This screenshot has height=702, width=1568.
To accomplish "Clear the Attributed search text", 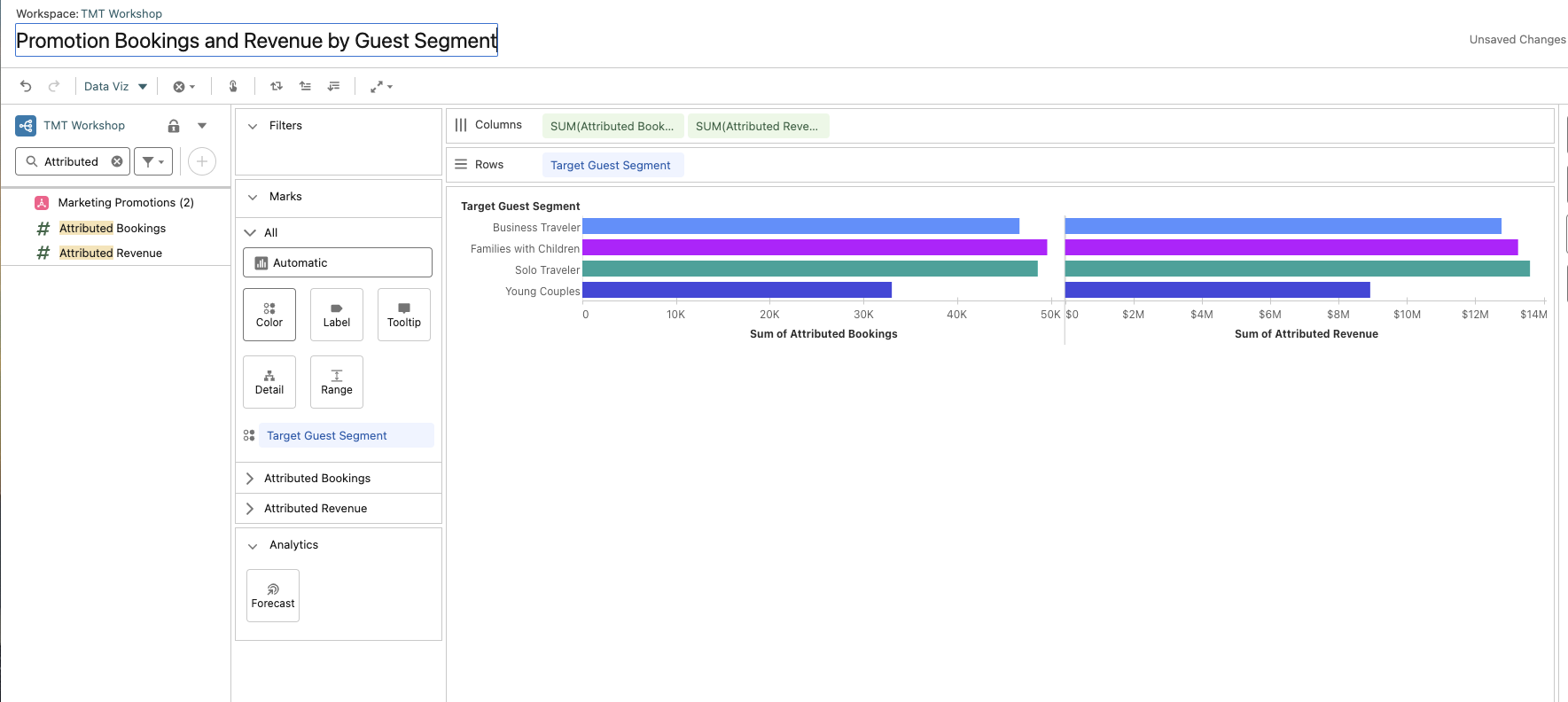I will coord(117,161).
